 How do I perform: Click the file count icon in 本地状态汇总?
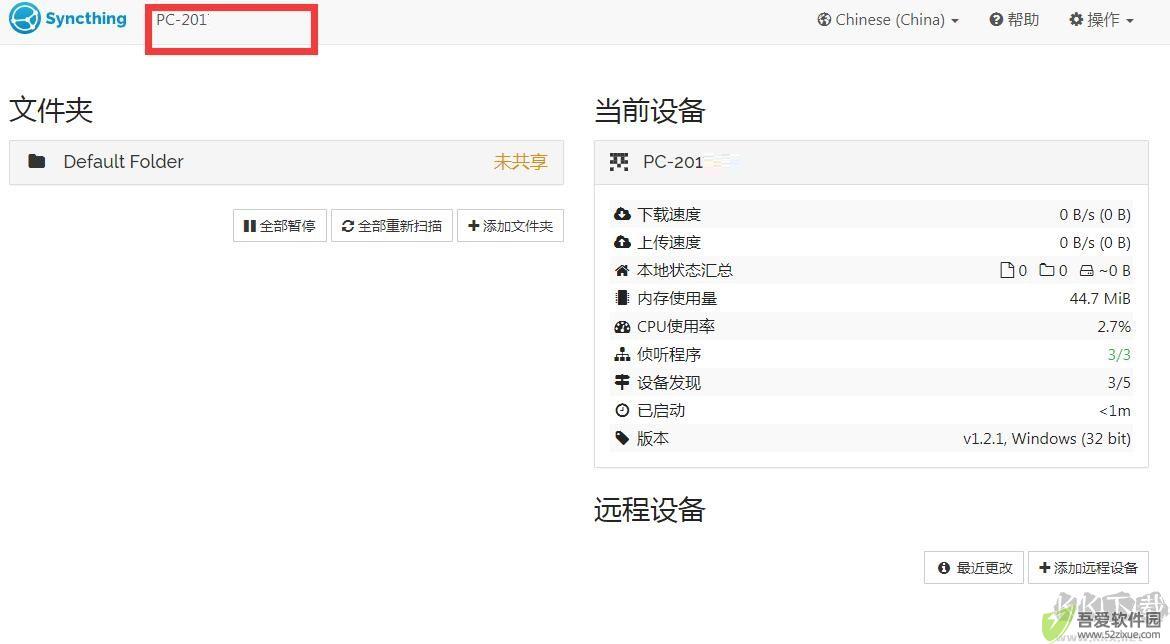1007,270
